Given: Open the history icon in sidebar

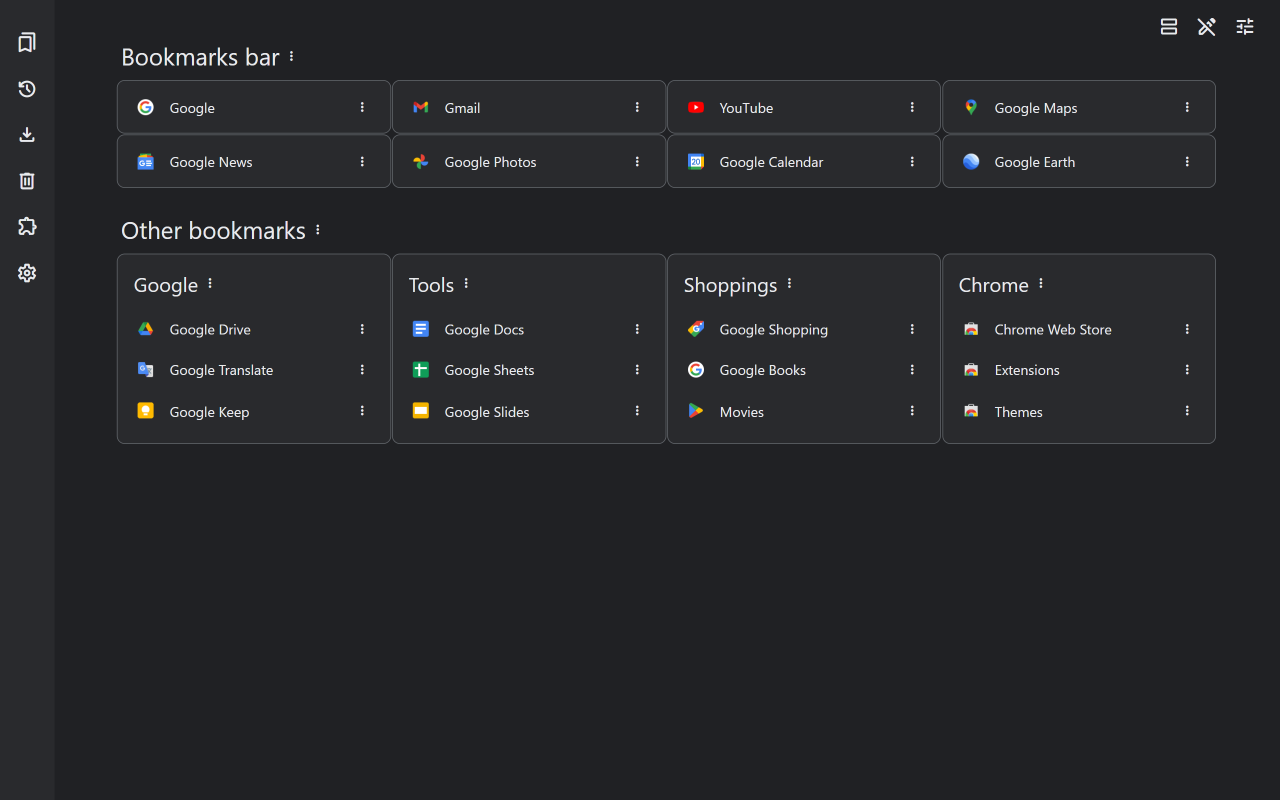Looking at the screenshot, I should [x=27, y=89].
